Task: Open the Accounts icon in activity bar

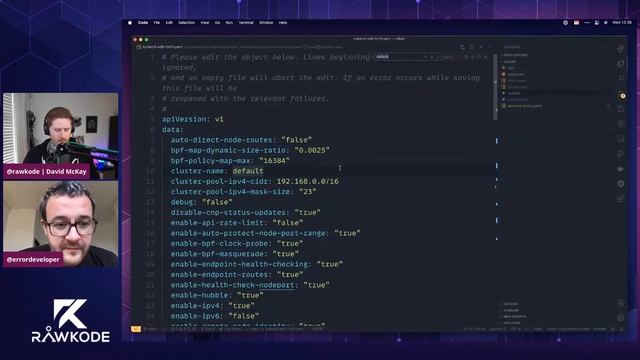Action: pos(621,303)
